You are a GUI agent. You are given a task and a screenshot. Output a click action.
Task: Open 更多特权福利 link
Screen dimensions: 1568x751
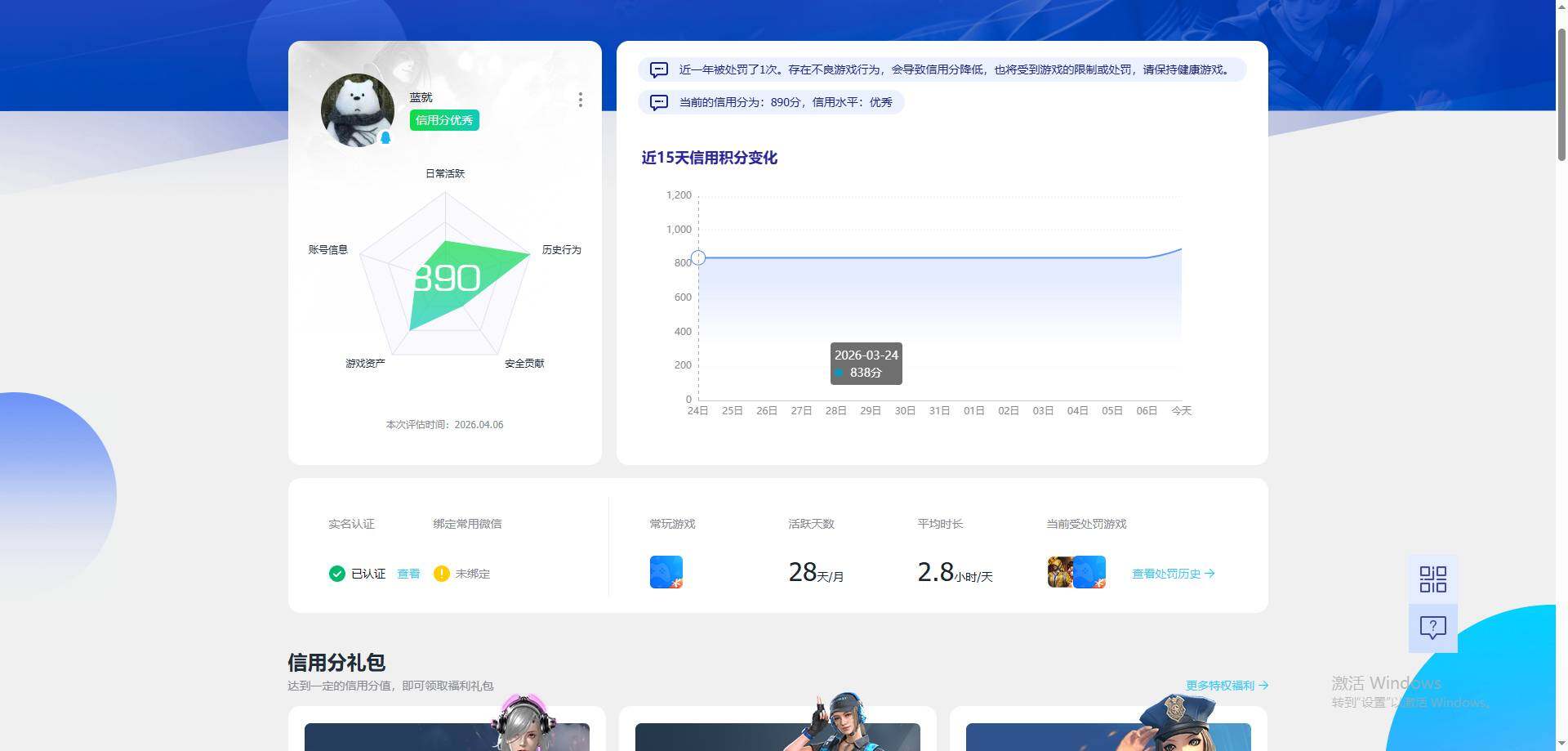(1227, 686)
